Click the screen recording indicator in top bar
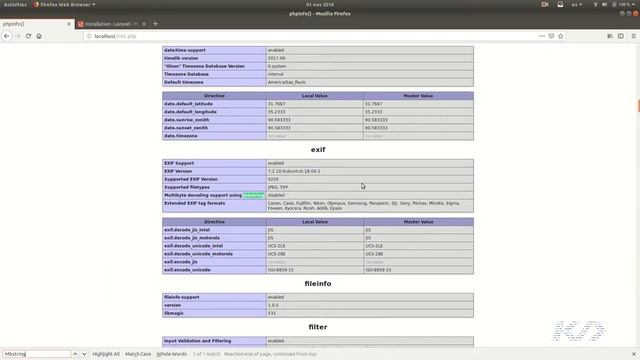Screen dimensions: 640x360 (x=545, y=4)
